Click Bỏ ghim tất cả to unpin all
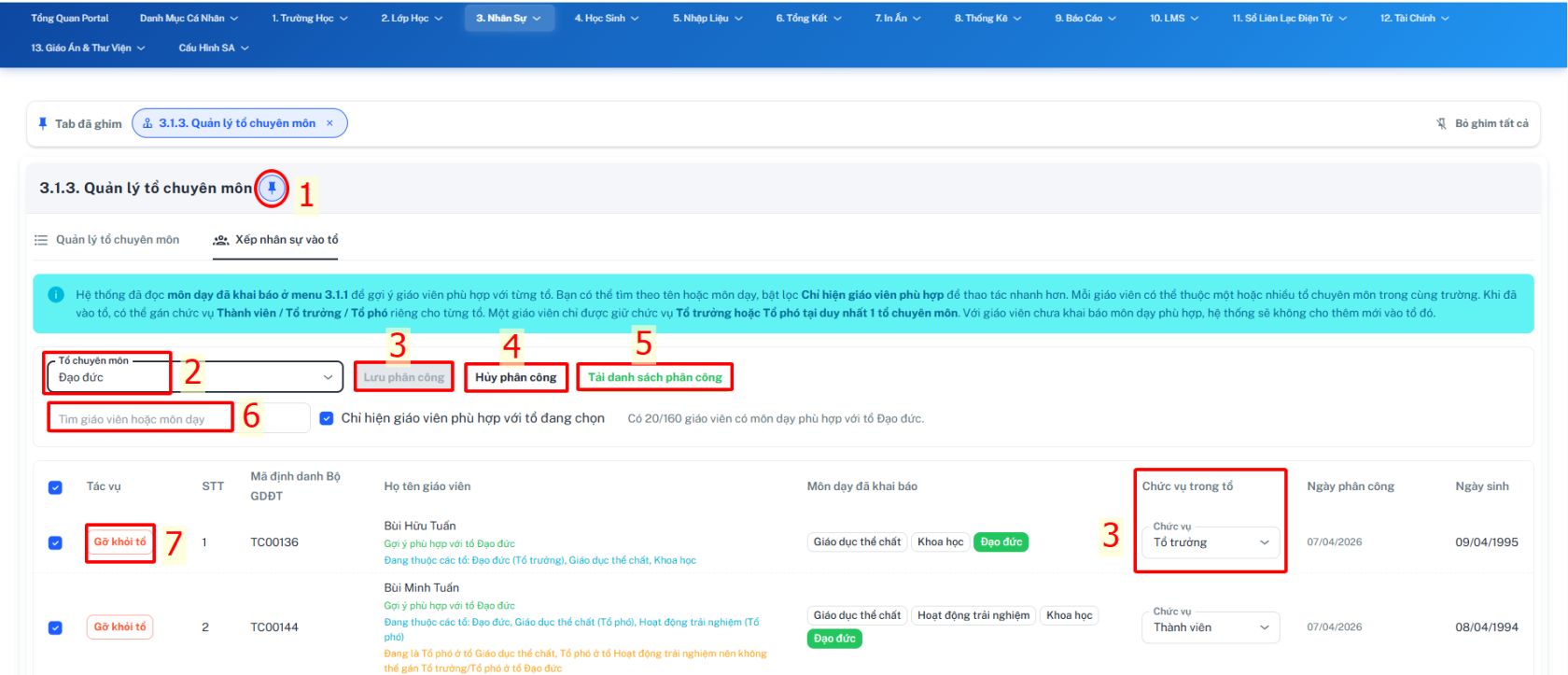The height and width of the screenshot is (675, 1568). click(x=1482, y=123)
